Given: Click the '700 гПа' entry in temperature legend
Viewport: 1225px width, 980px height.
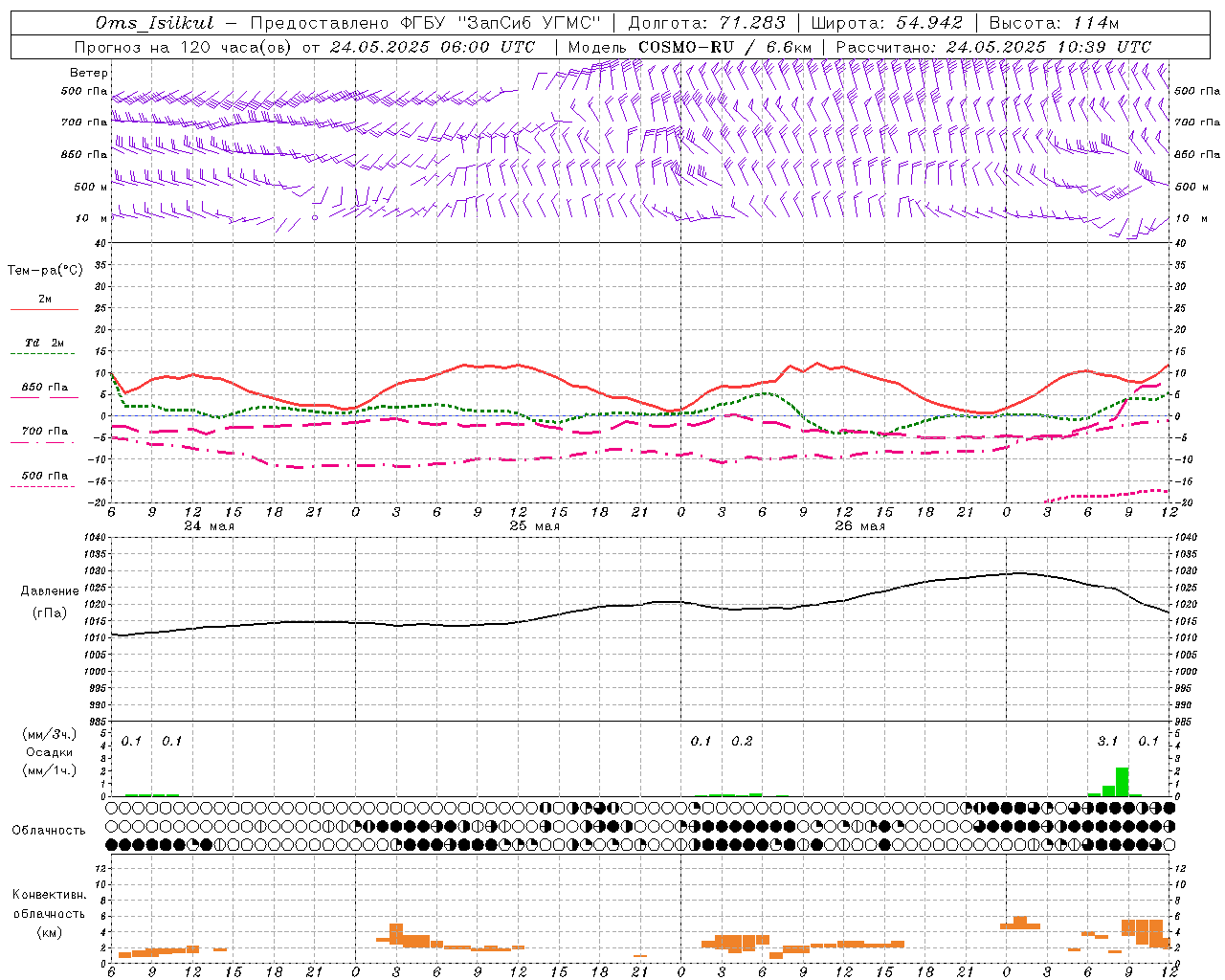Looking at the screenshot, I should point(45,432).
